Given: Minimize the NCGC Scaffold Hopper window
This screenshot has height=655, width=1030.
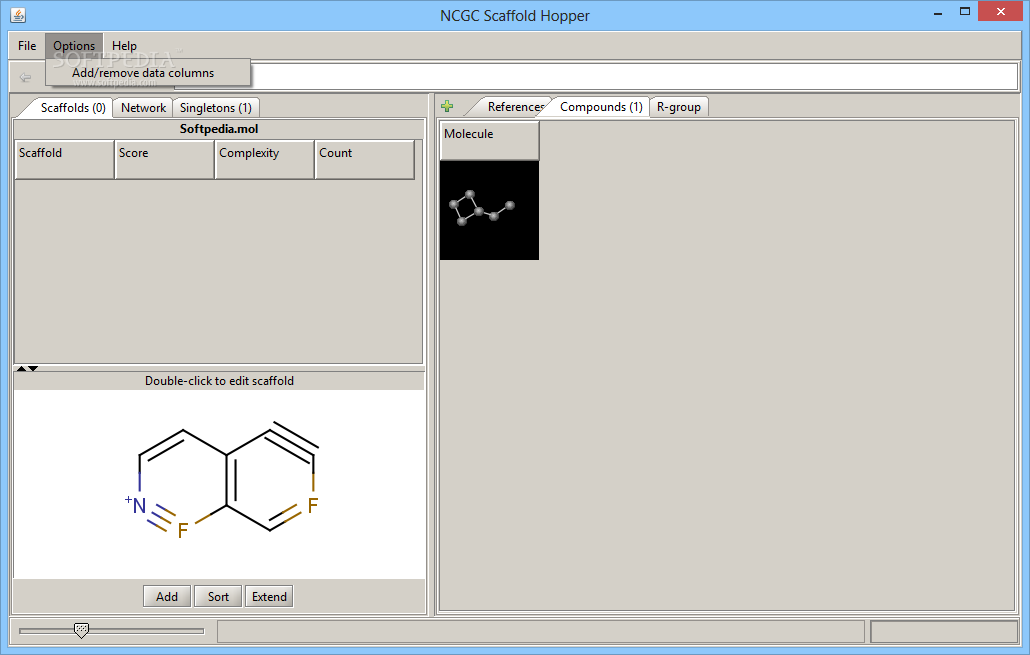Looking at the screenshot, I should coord(938,12).
